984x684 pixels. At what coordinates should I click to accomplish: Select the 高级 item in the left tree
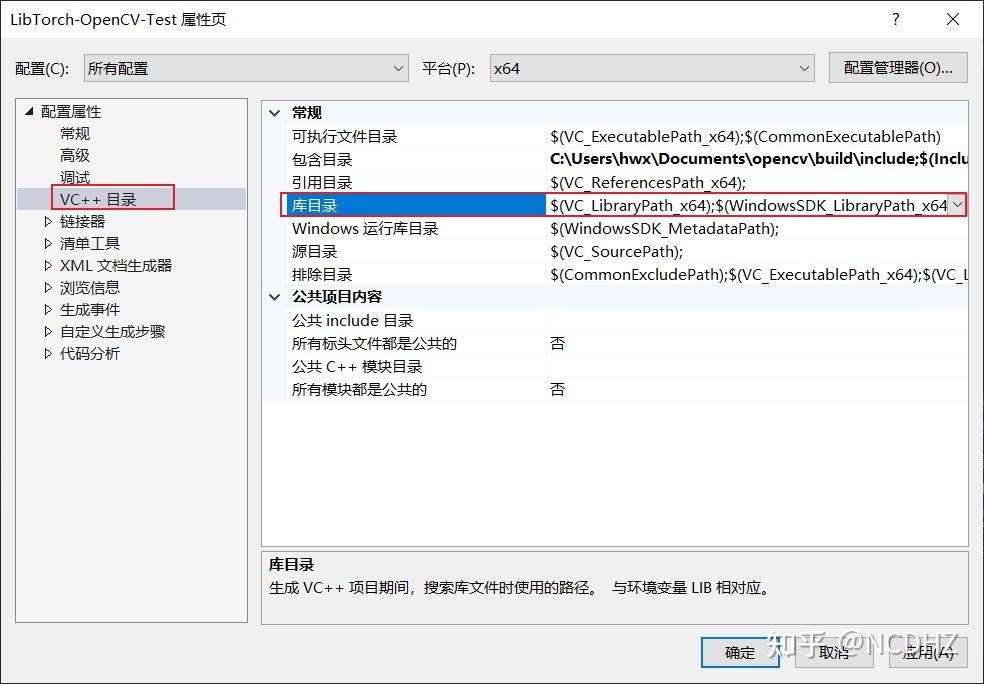point(75,155)
